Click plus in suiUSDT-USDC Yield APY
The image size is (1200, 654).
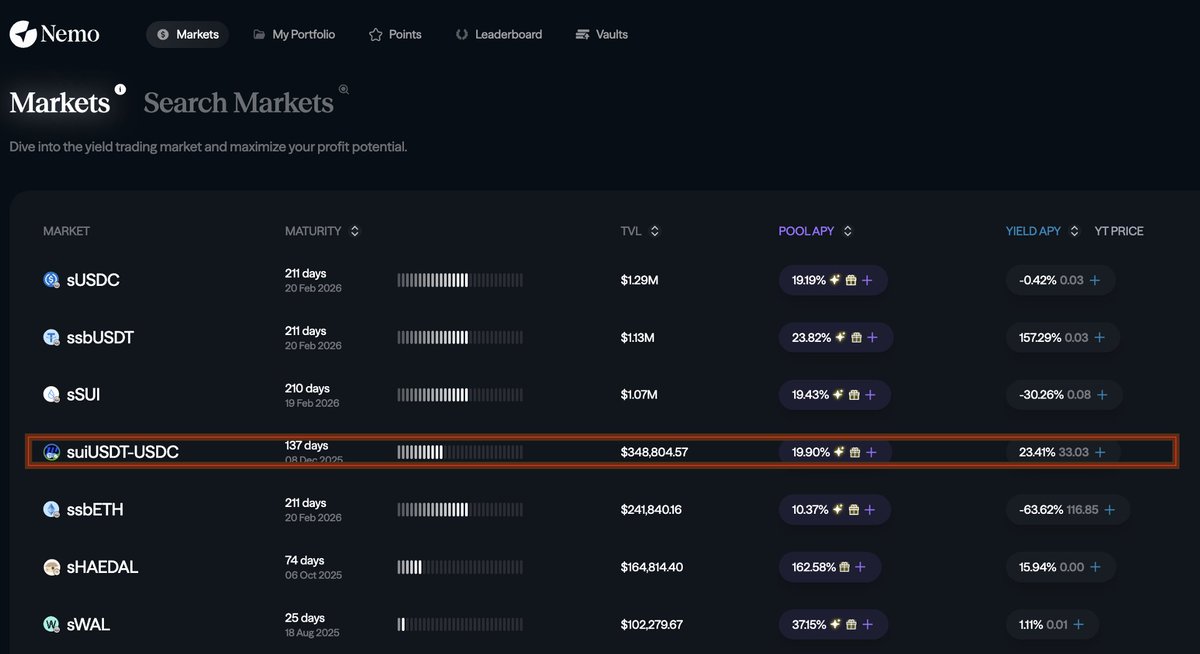pos(1101,453)
